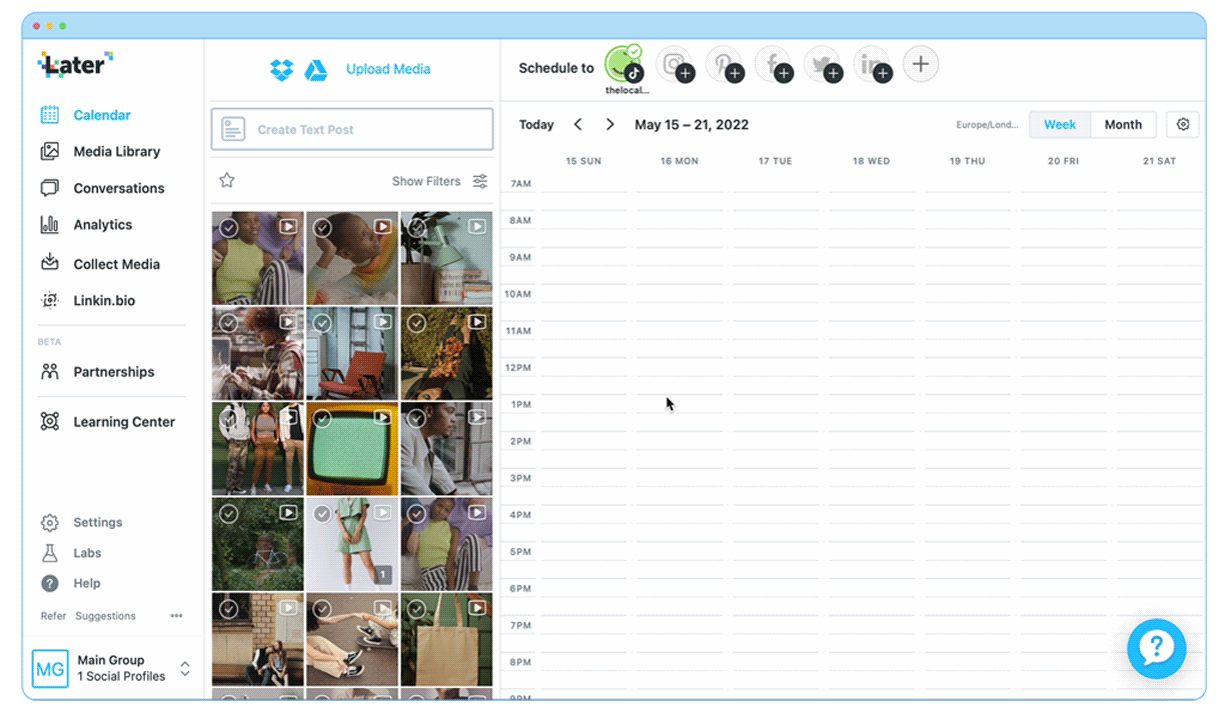This screenshot has height=713, width=1225.
Task: Click the Create Text Post field
Action: [352, 129]
